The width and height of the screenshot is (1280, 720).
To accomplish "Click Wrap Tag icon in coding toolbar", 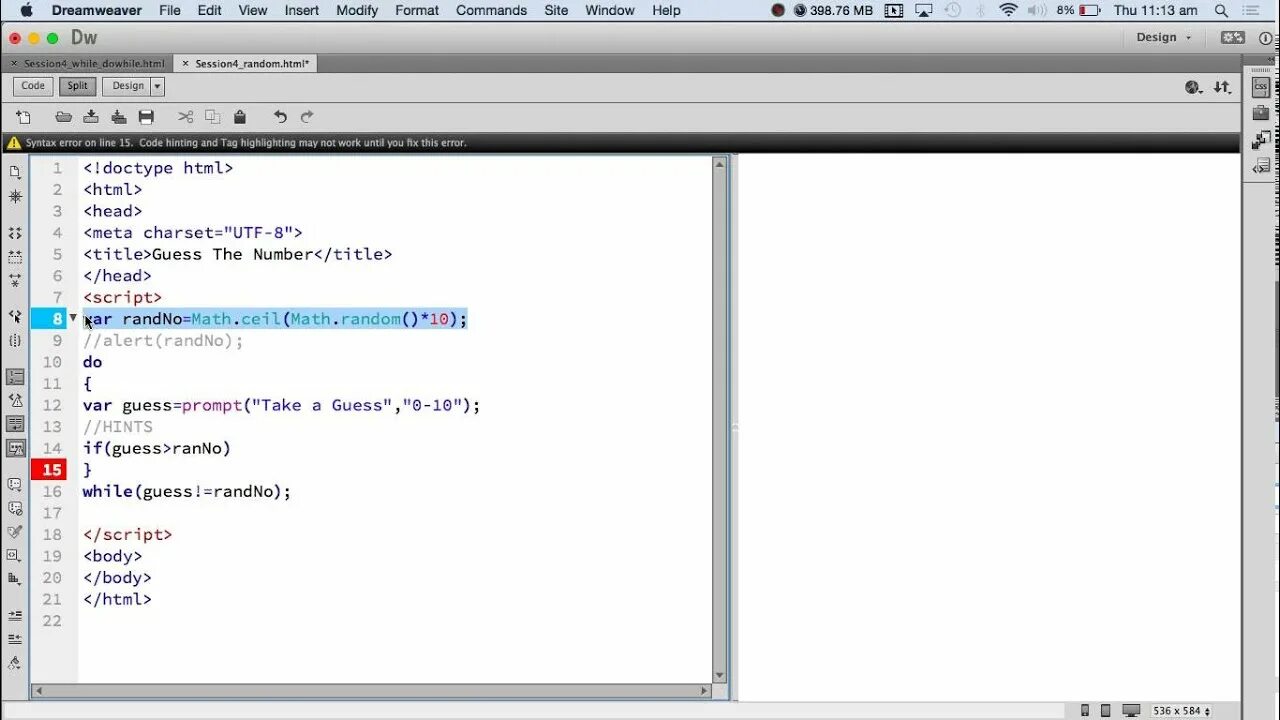I will tap(15, 532).
